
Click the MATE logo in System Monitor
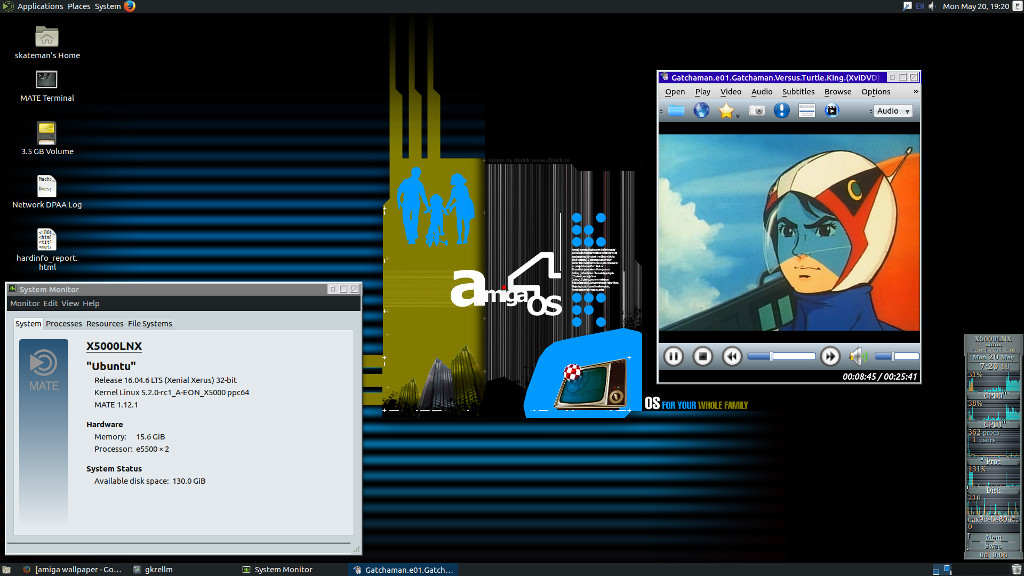(44, 370)
